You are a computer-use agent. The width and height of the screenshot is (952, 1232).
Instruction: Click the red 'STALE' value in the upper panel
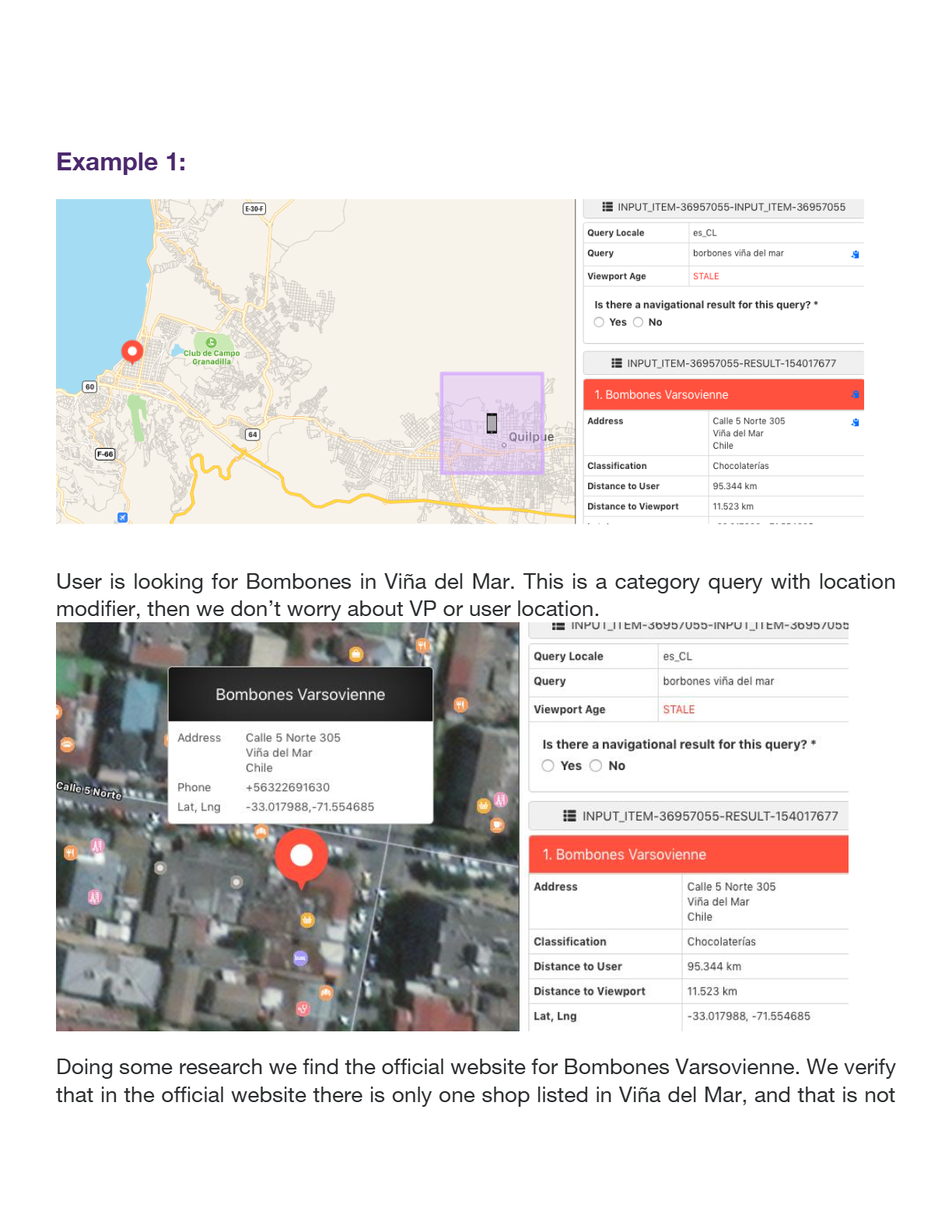point(706,276)
